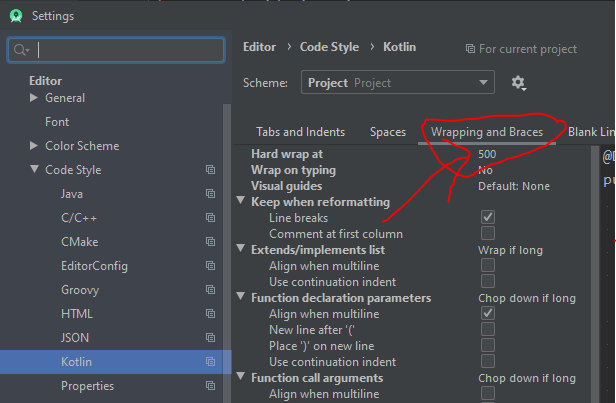
Task: Click the scheme settings gear icon
Action: point(518,83)
